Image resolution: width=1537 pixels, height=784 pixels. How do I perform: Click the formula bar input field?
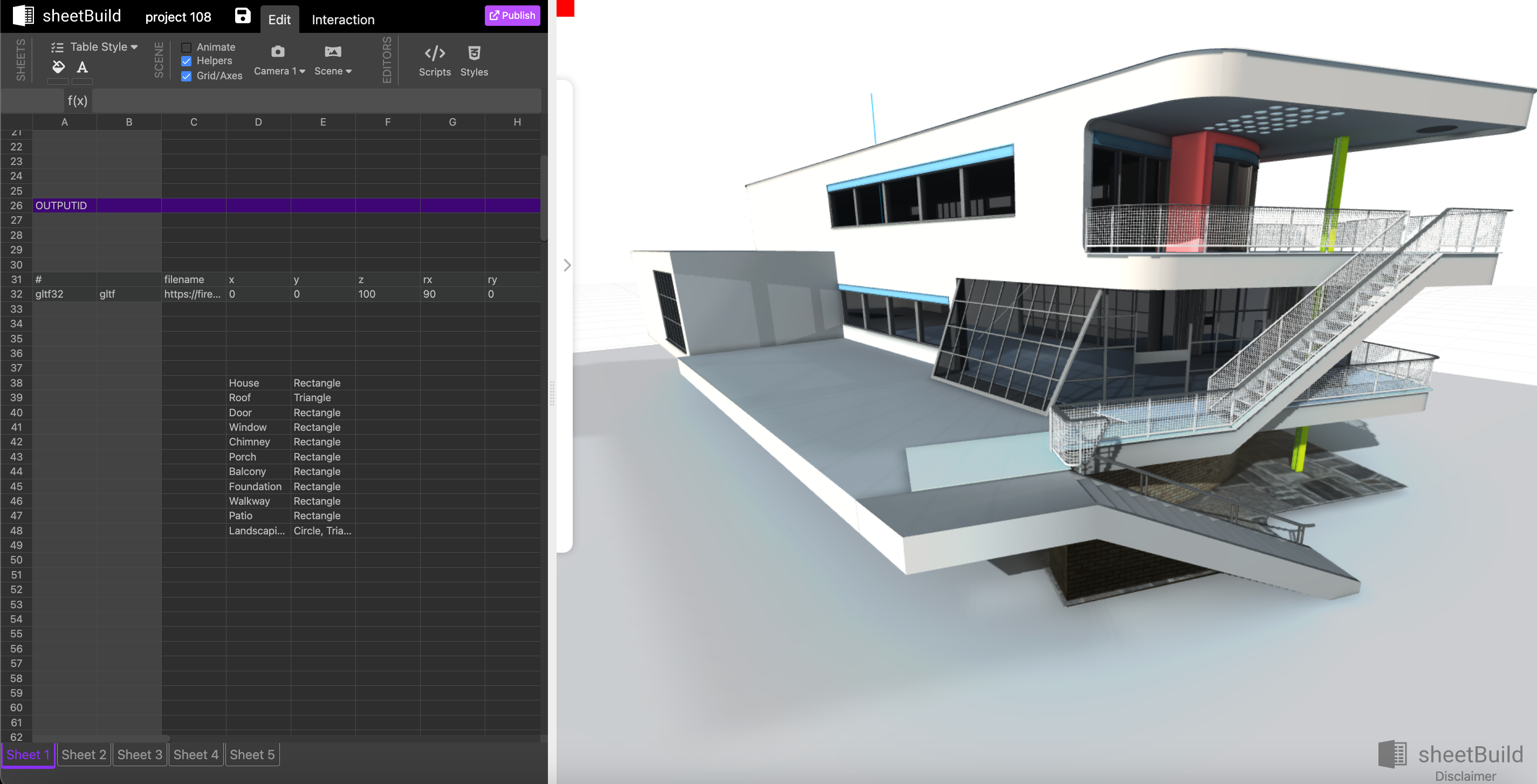(x=316, y=100)
